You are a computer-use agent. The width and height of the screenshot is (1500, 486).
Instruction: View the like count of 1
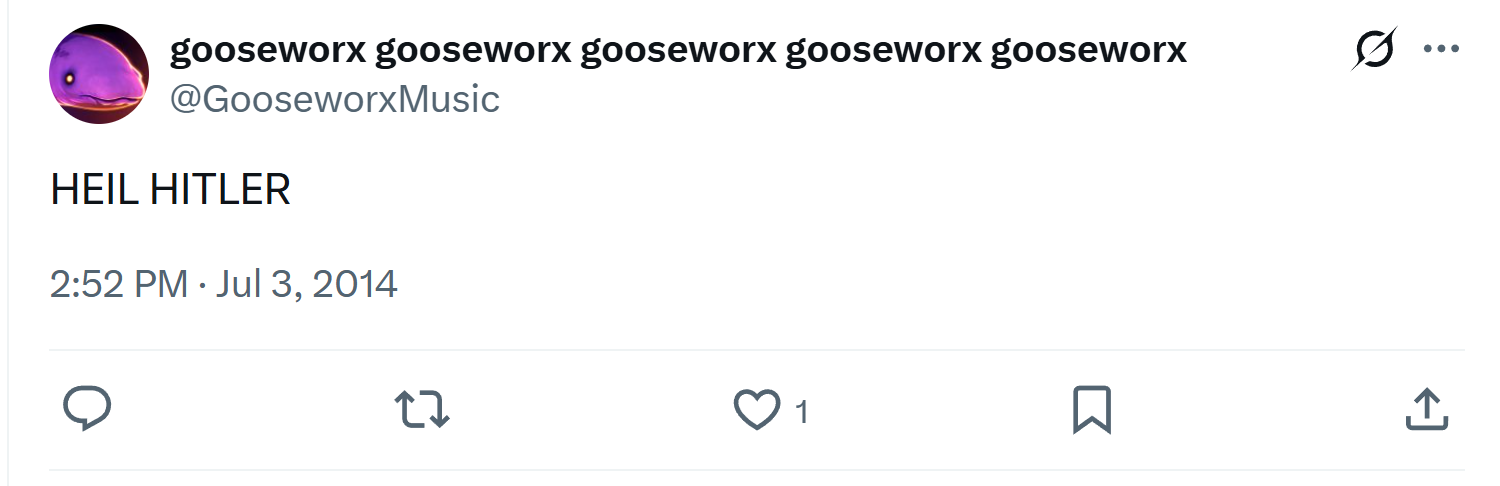801,411
